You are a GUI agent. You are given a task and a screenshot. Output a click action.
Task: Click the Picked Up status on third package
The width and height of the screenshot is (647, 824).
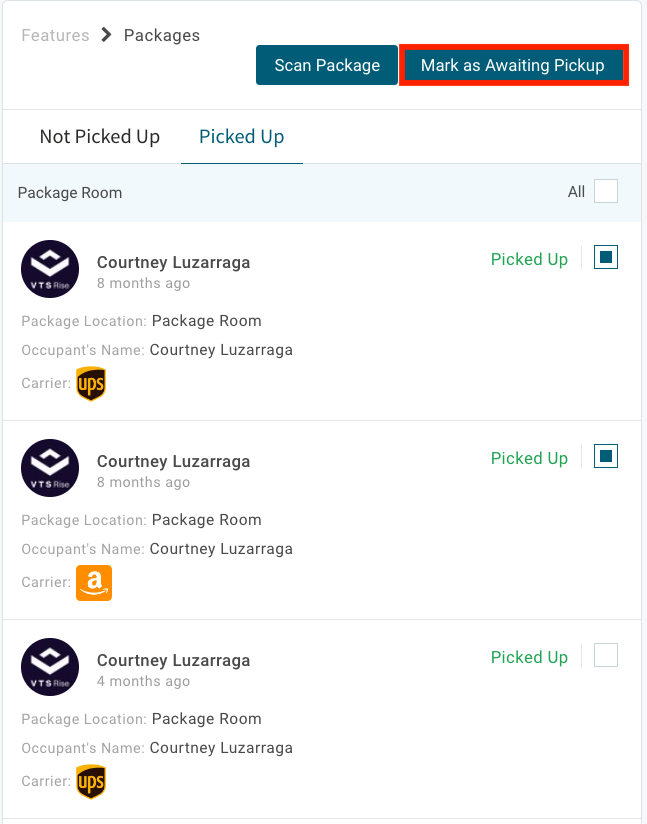[x=529, y=657]
